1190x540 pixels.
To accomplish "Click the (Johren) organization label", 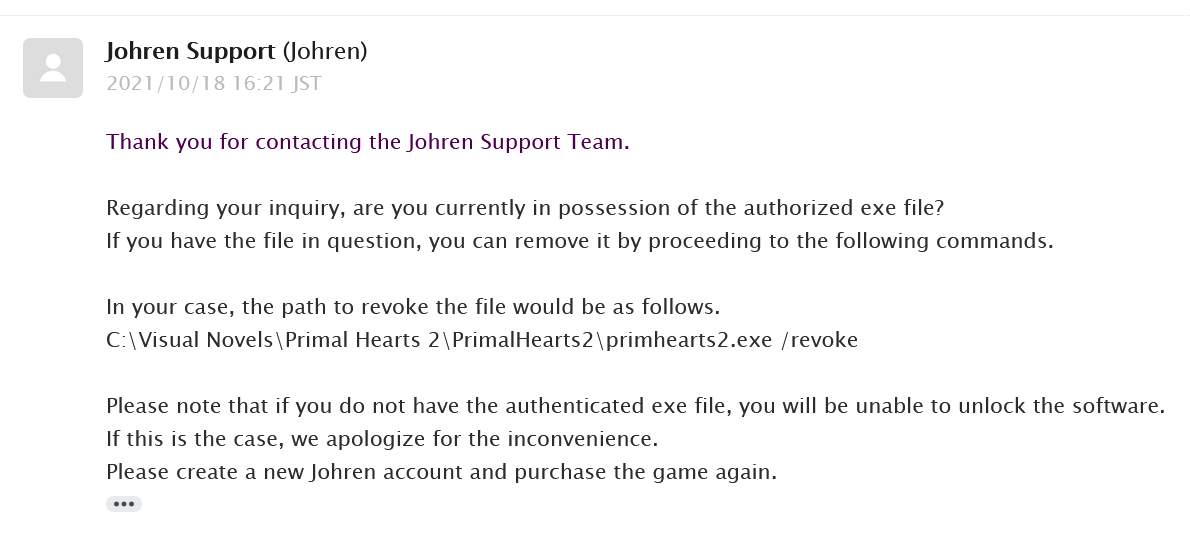I will pyautogui.click(x=325, y=52).
